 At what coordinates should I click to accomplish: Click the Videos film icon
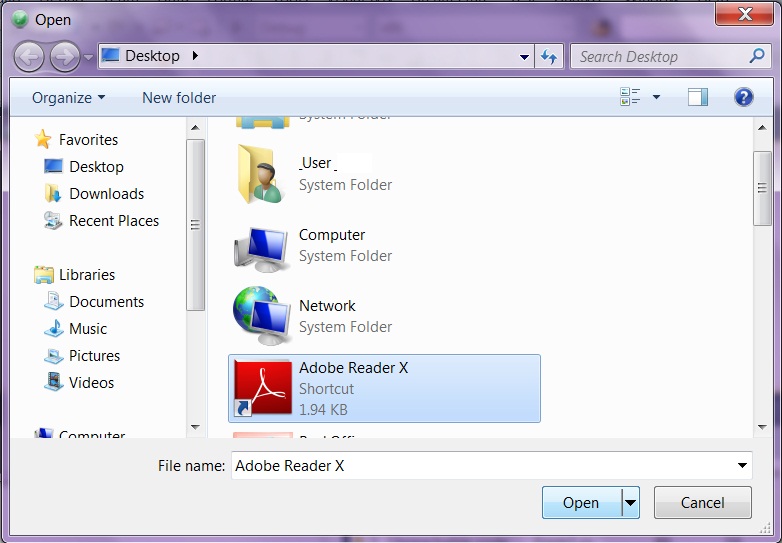[x=53, y=382]
